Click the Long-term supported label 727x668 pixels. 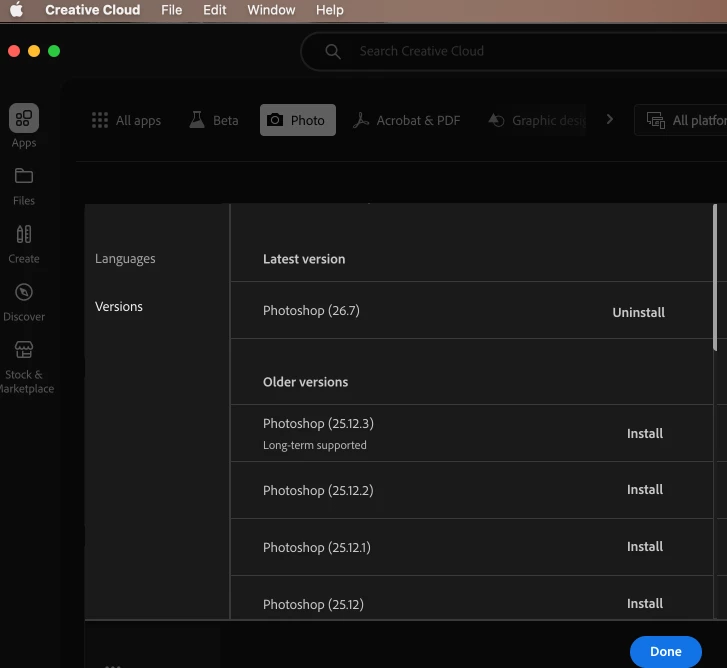coord(314,445)
